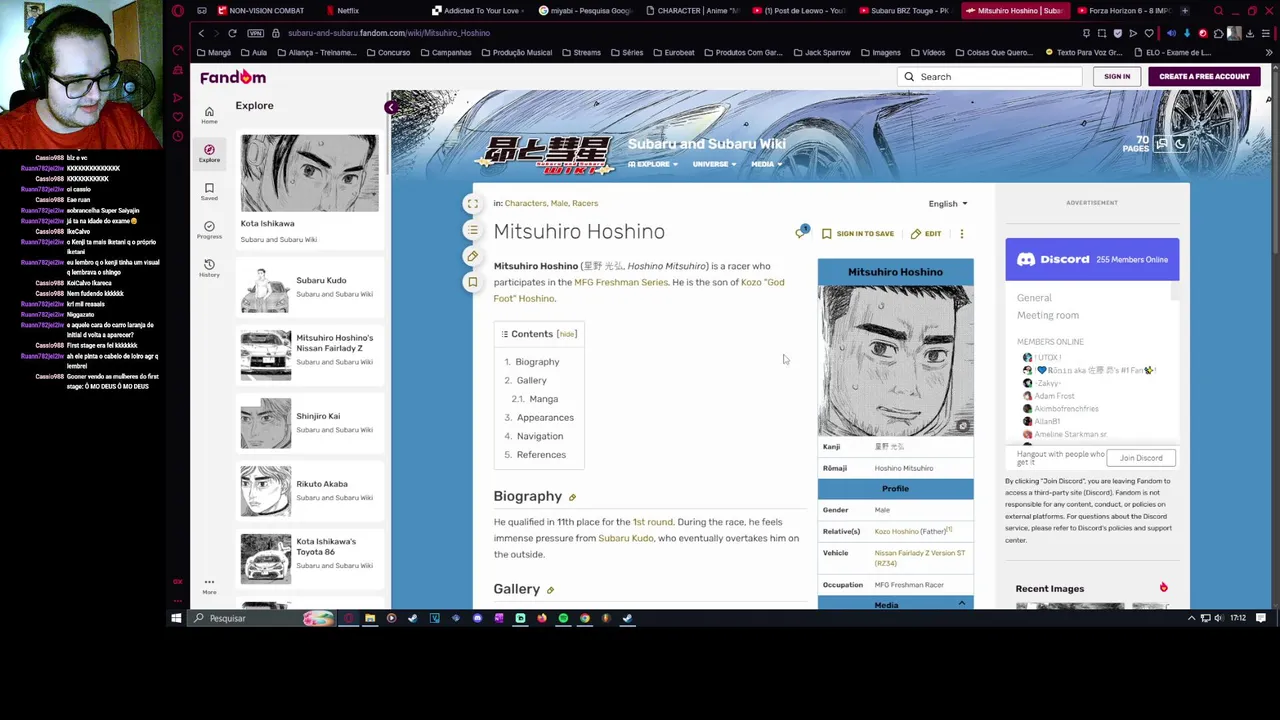Open Spotify from the taskbar
1280x720 pixels.
[x=563, y=618]
